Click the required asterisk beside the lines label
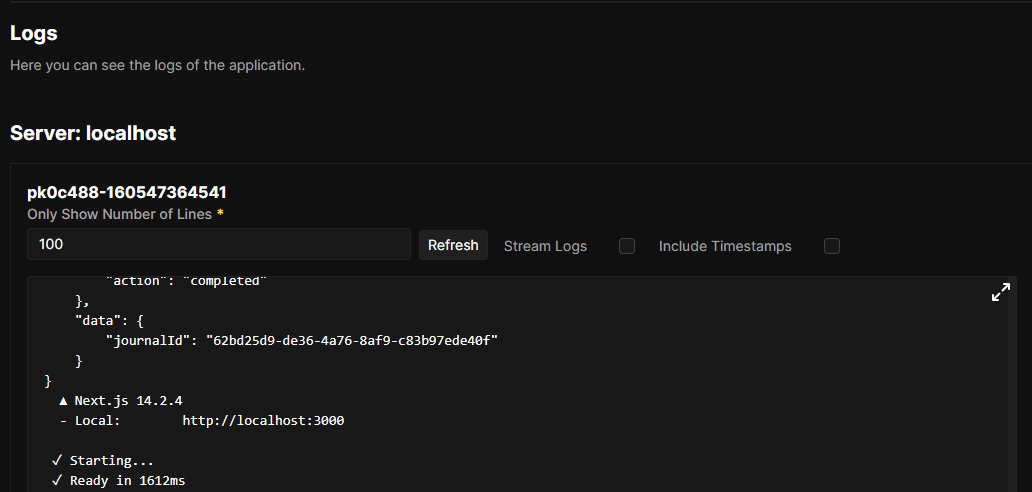Image resolution: width=1032 pixels, height=492 pixels. pos(219,214)
